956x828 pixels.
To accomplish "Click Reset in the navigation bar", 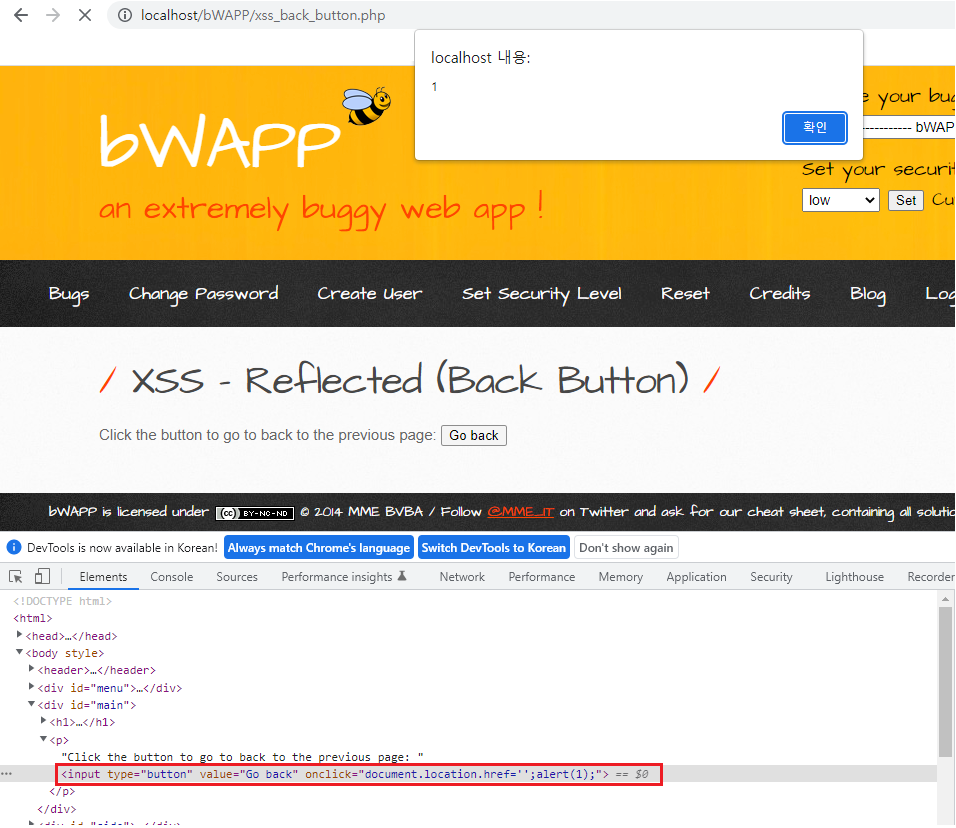I will coord(685,294).
